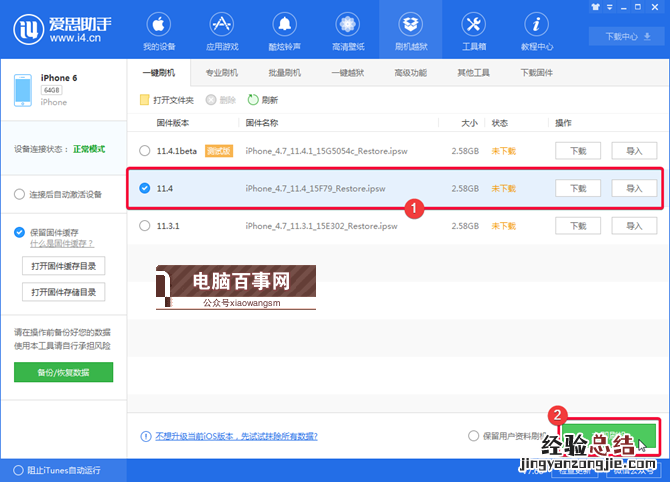
Task: Import firmware for 11.4 row
Action: coord(634,188)
